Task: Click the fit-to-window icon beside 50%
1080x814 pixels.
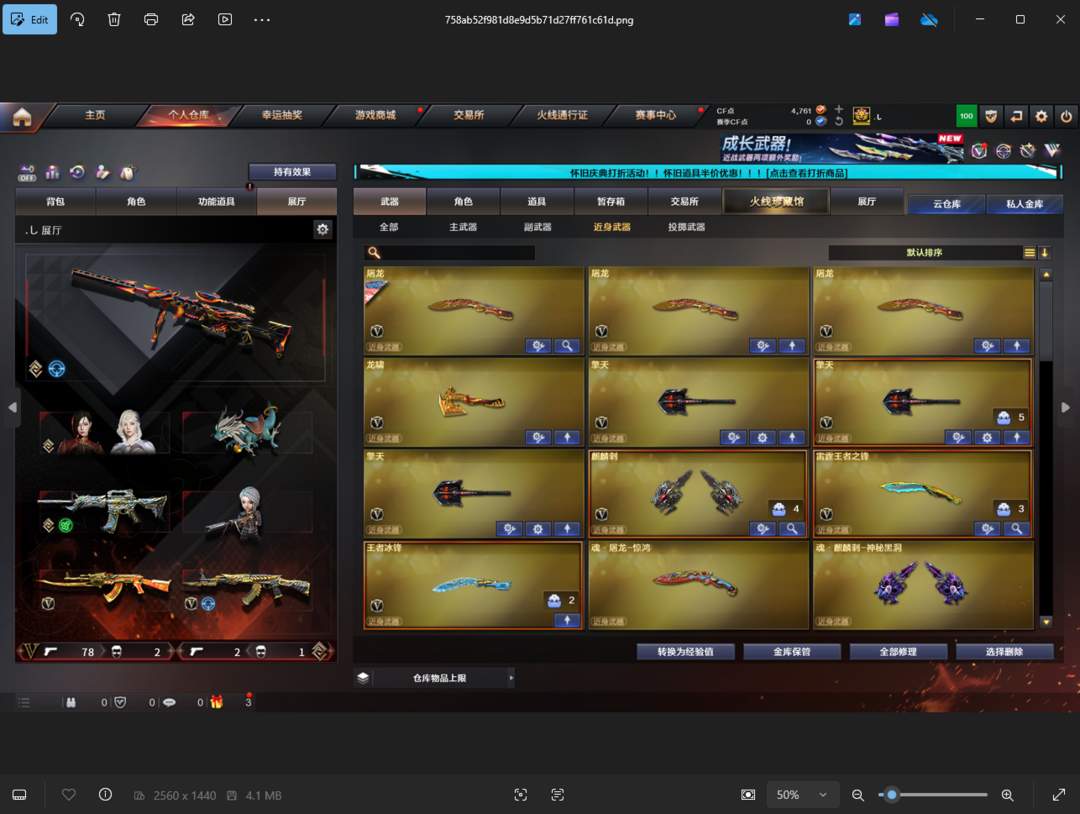Action: 748,795
